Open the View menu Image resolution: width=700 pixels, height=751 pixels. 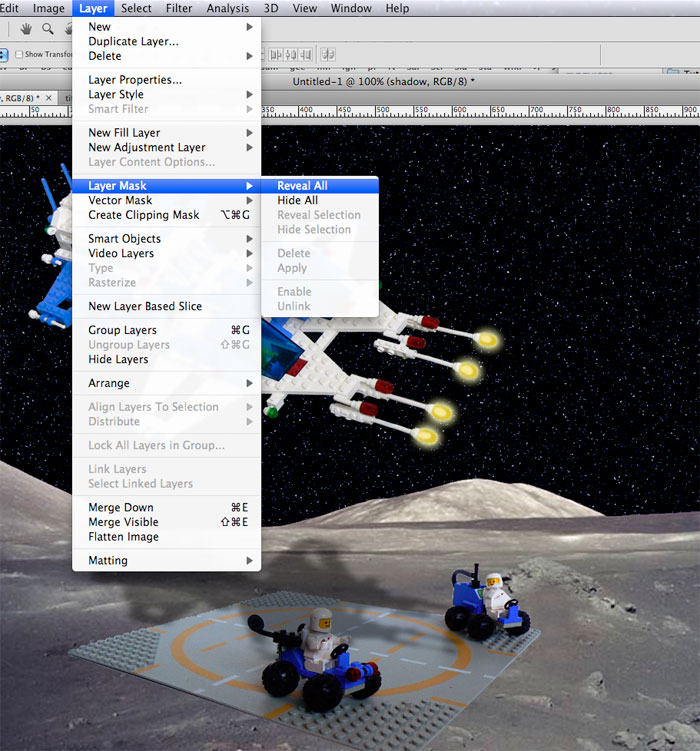click(x=305, y=8)
